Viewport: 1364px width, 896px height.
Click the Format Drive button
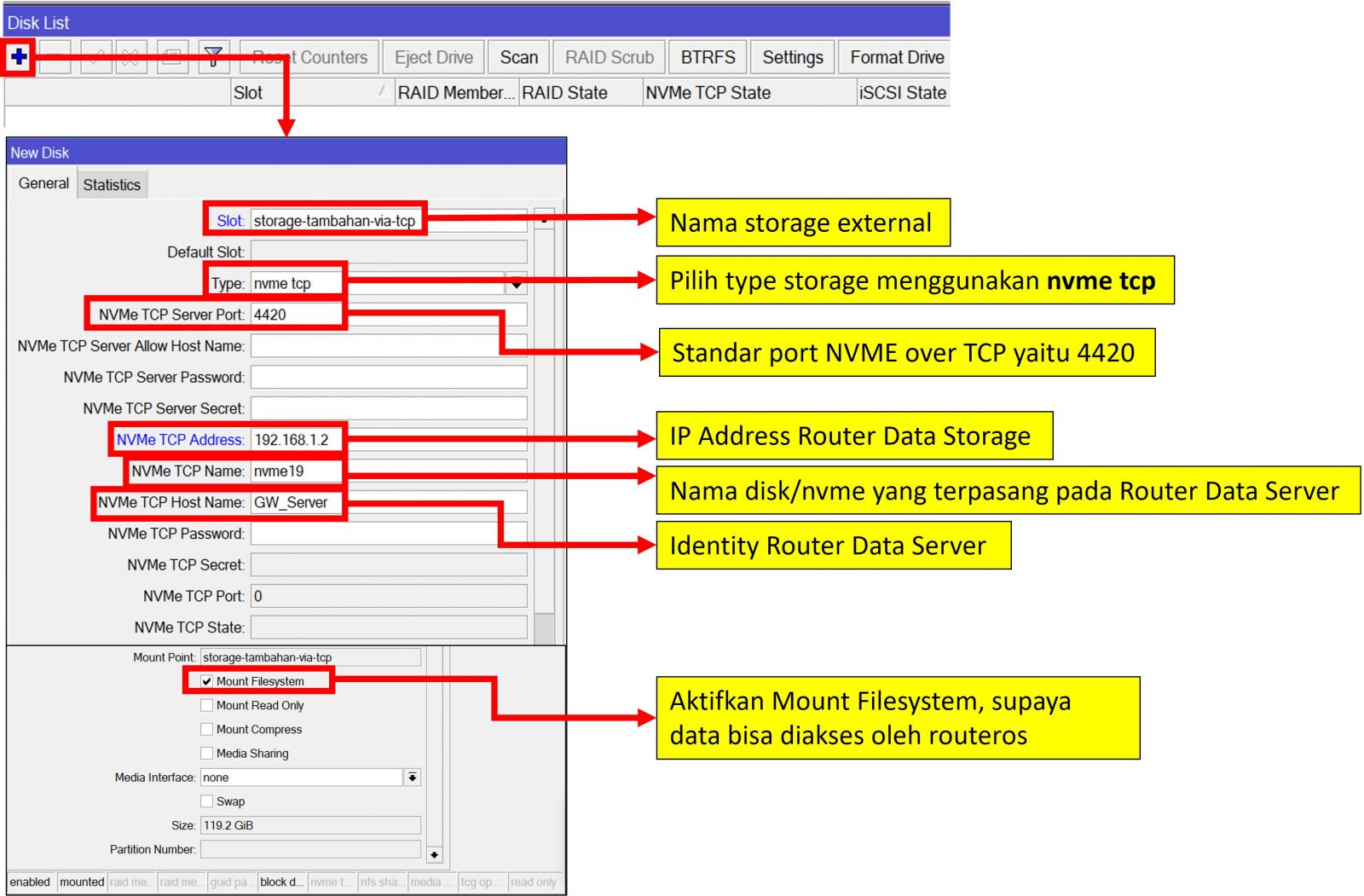[x=896, y=57]
